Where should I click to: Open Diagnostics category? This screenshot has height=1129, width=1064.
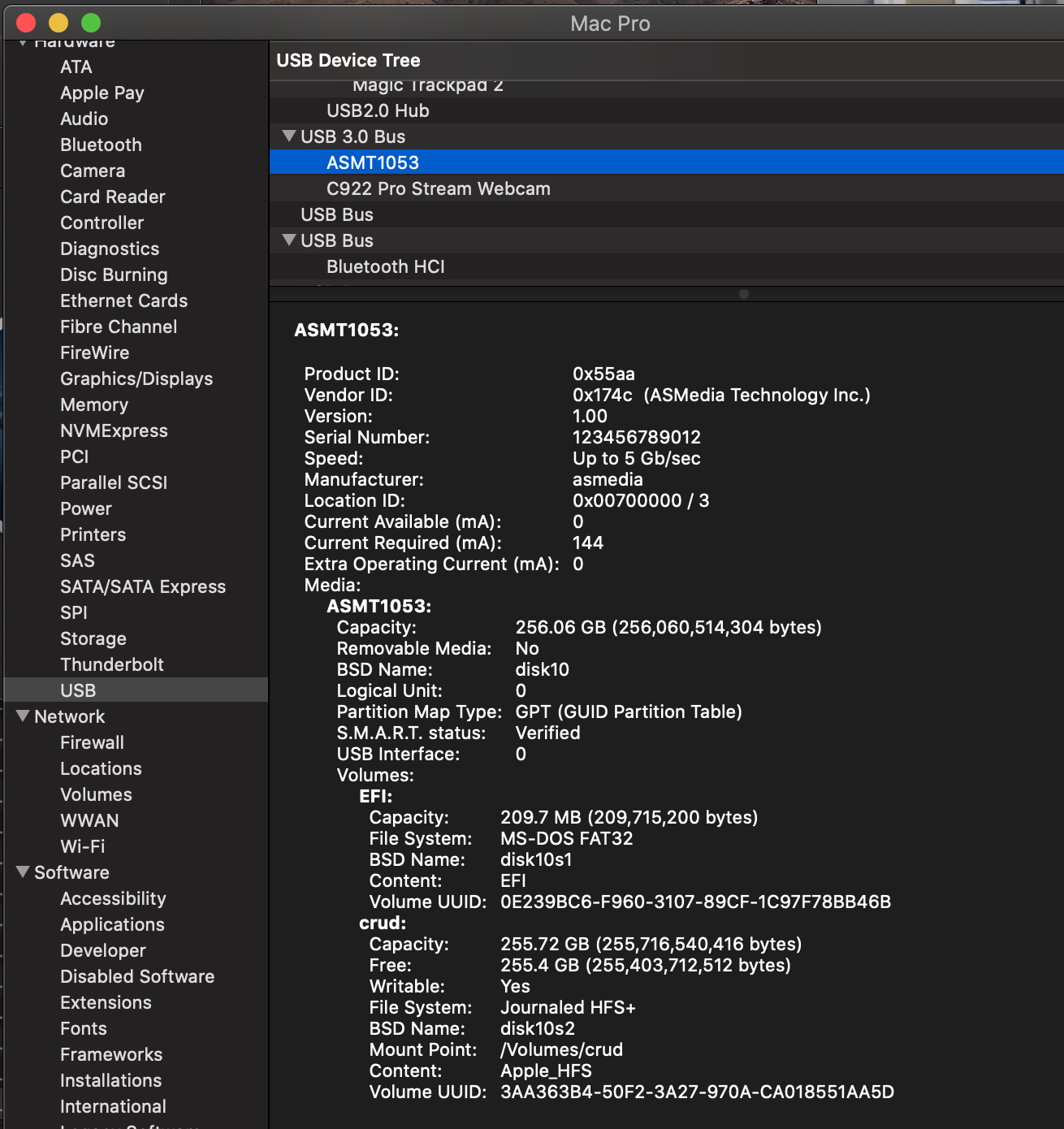pos(110,249)
